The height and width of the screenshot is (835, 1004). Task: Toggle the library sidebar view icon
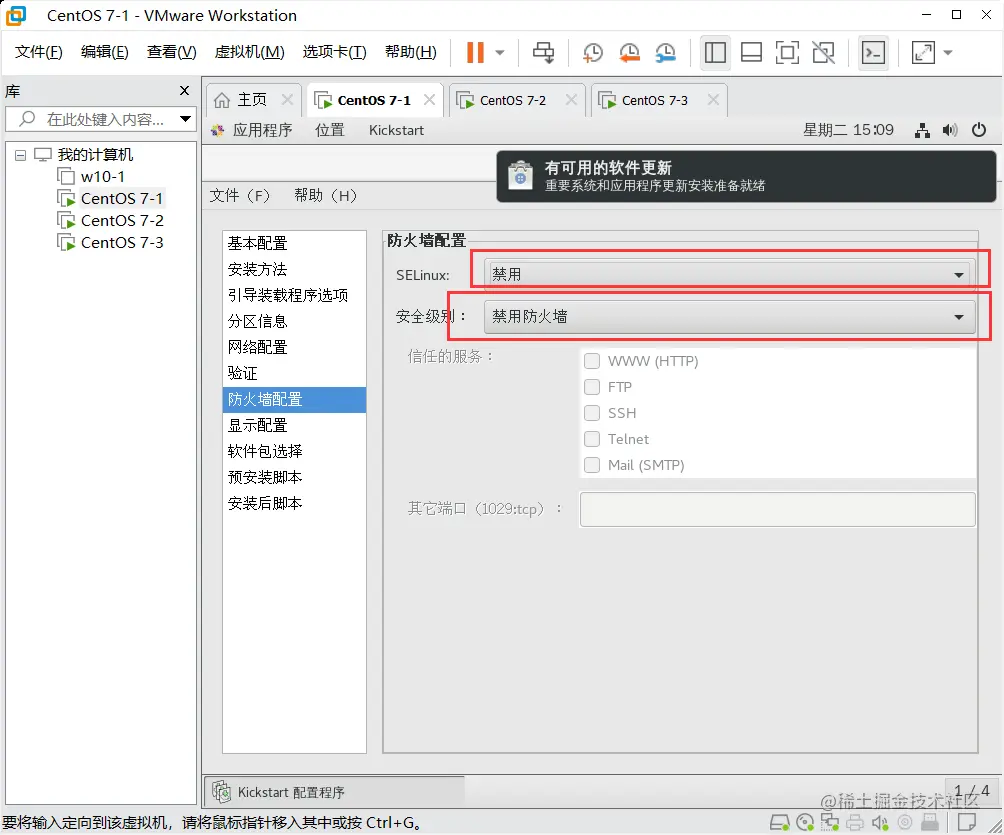pyautogui.click(x=715, y=53)
